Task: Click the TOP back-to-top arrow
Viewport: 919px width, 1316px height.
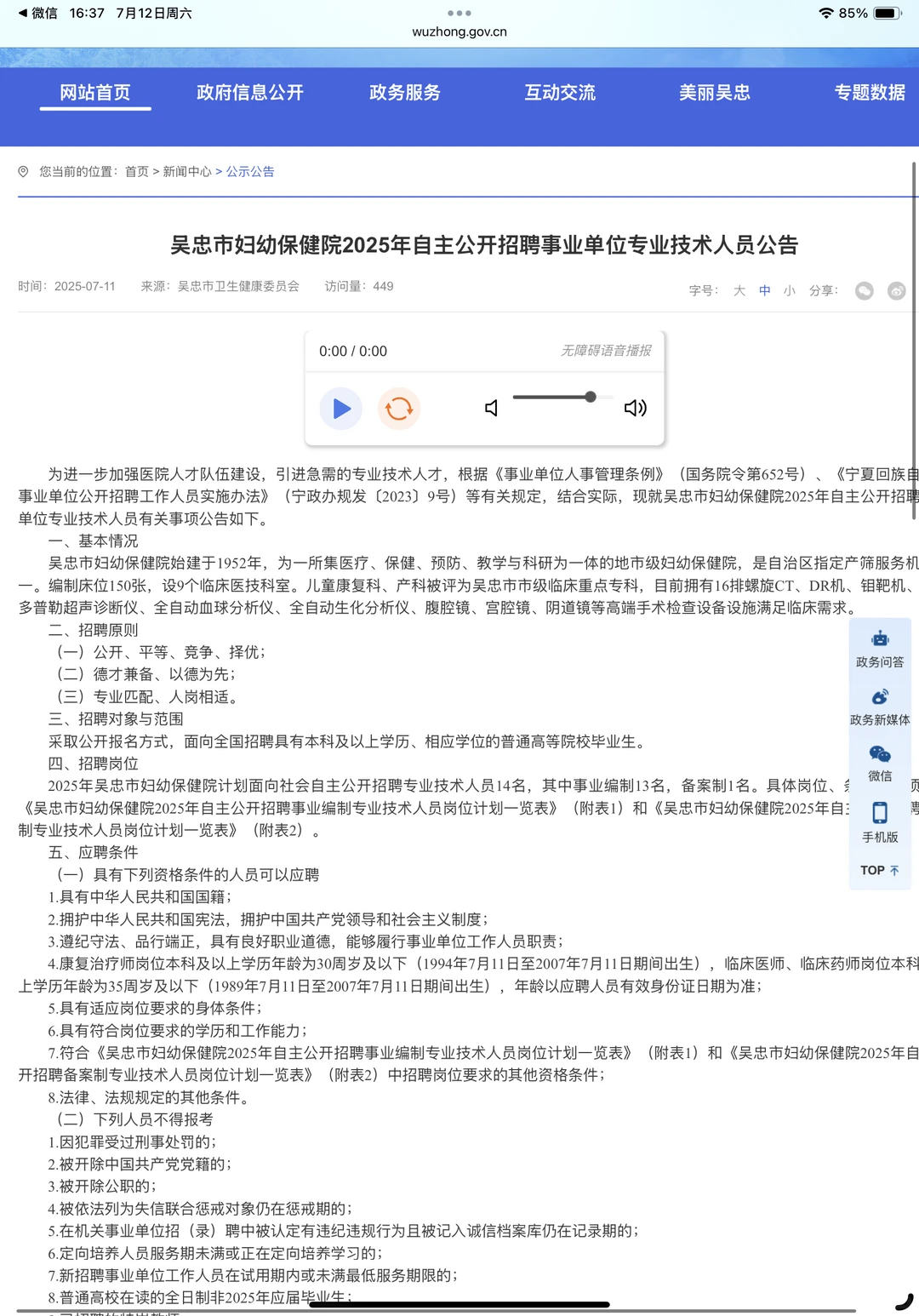Action: 879,870
